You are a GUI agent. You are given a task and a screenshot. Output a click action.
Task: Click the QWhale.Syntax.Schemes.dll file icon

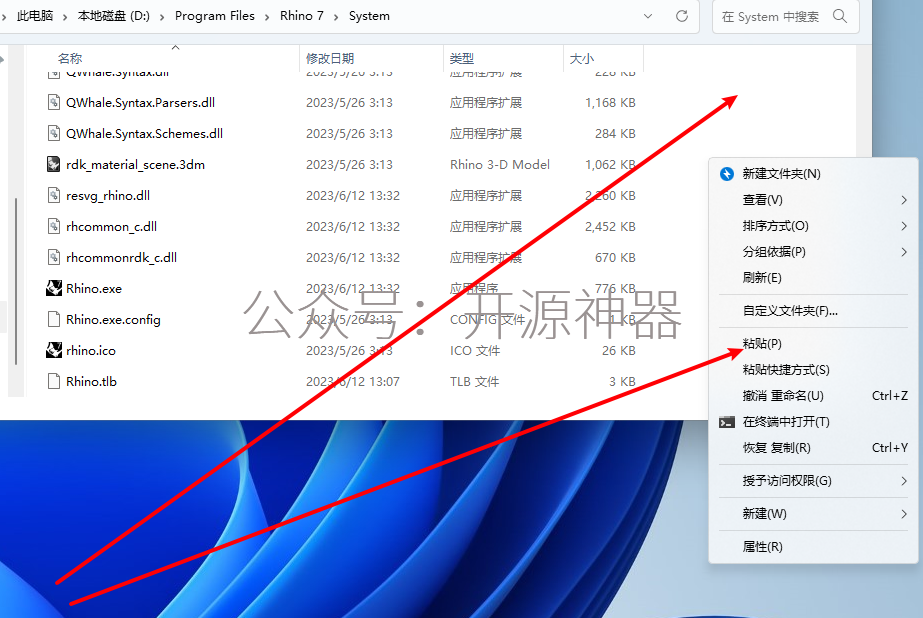click(x=54, y=133)
